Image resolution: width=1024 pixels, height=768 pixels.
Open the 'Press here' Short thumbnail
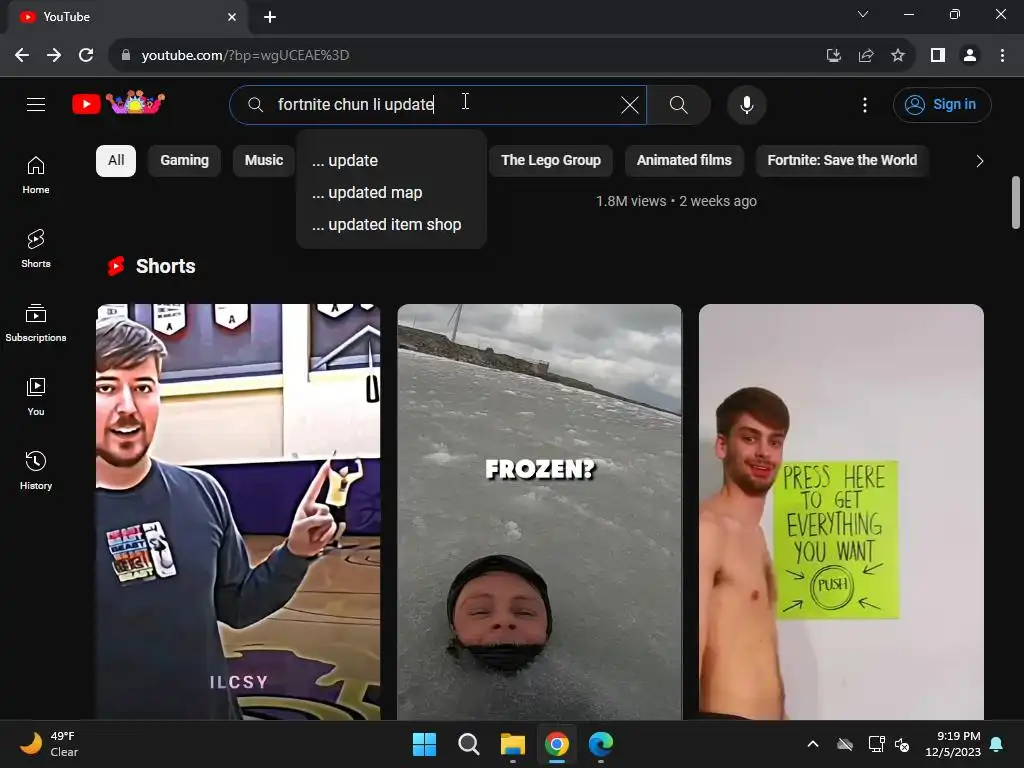841,512
